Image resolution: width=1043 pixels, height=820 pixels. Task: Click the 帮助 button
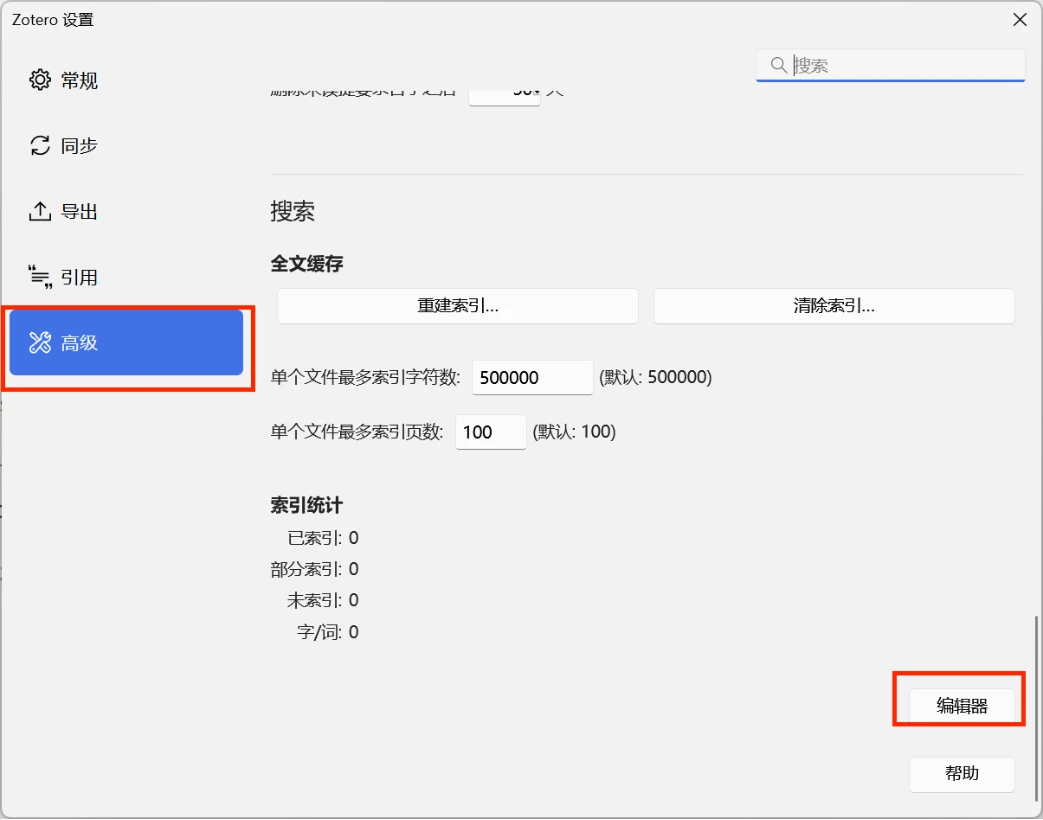[962, 773]
